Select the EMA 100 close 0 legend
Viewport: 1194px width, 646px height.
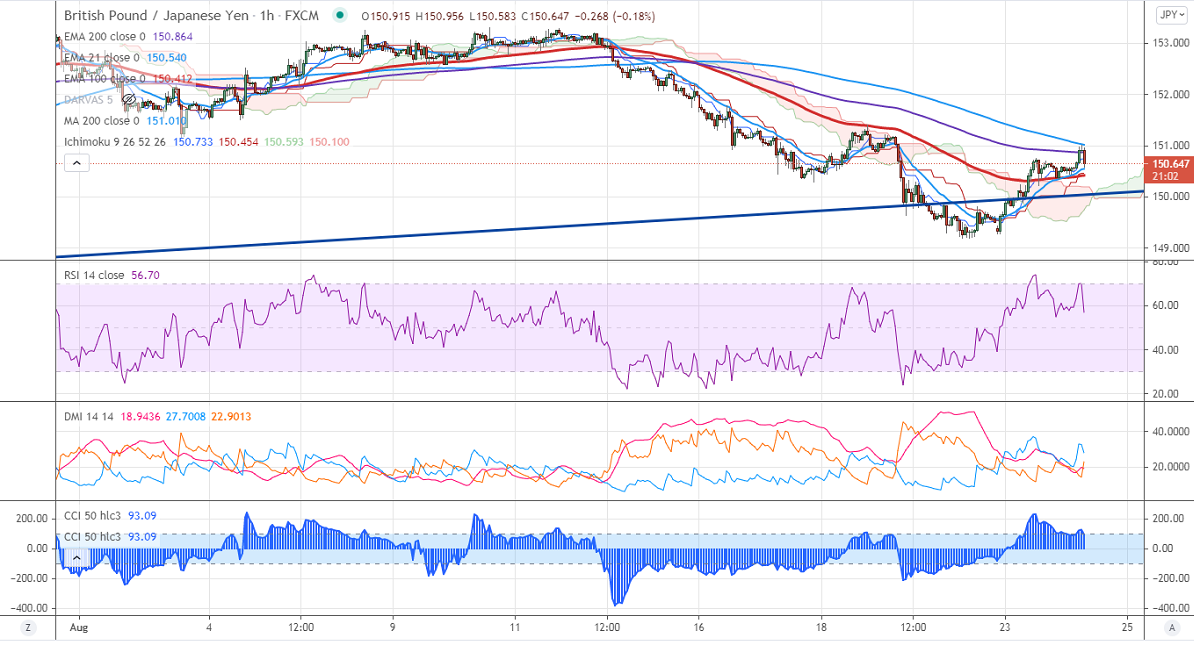tap(104, 79)
